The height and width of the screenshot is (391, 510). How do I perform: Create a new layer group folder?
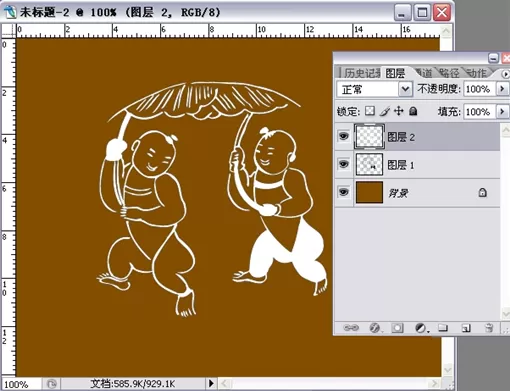coord(443,328)
